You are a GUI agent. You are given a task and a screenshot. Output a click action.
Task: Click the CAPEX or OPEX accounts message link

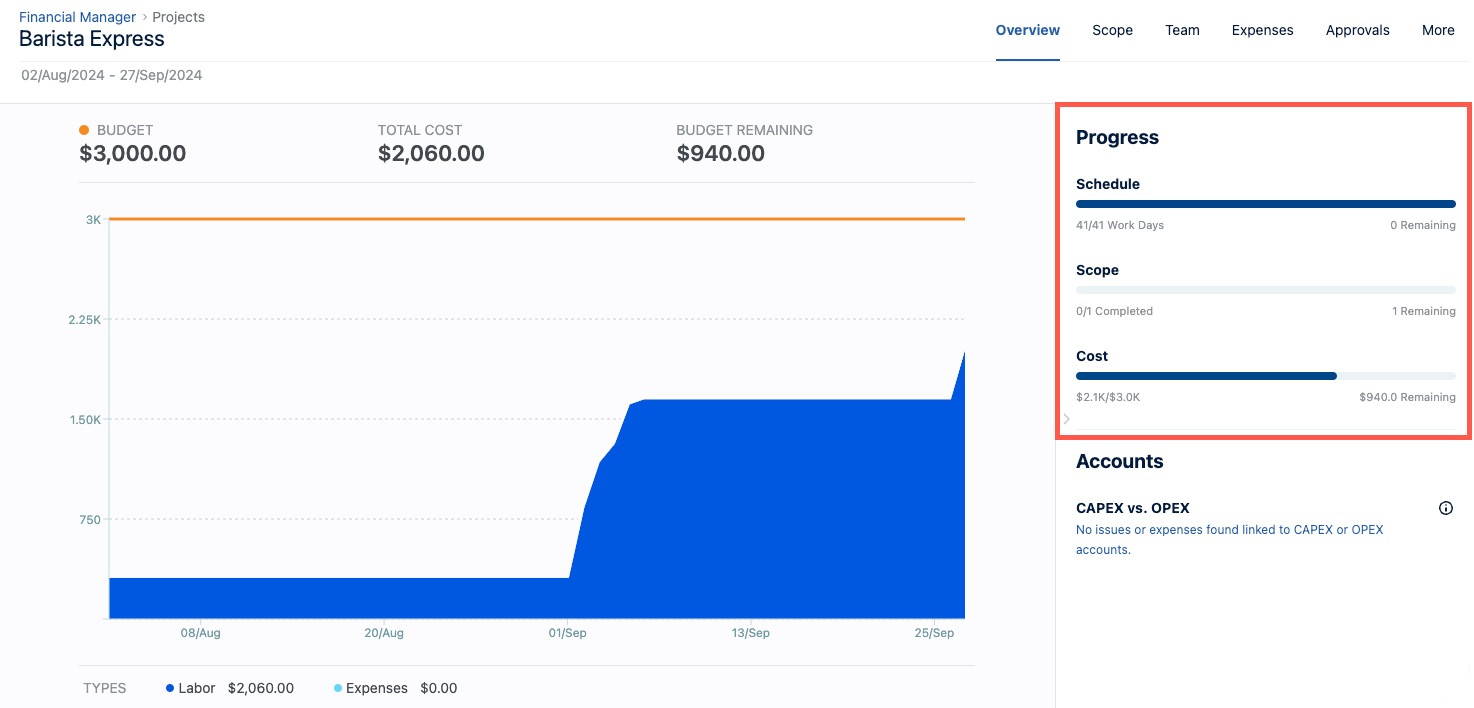1229,539
